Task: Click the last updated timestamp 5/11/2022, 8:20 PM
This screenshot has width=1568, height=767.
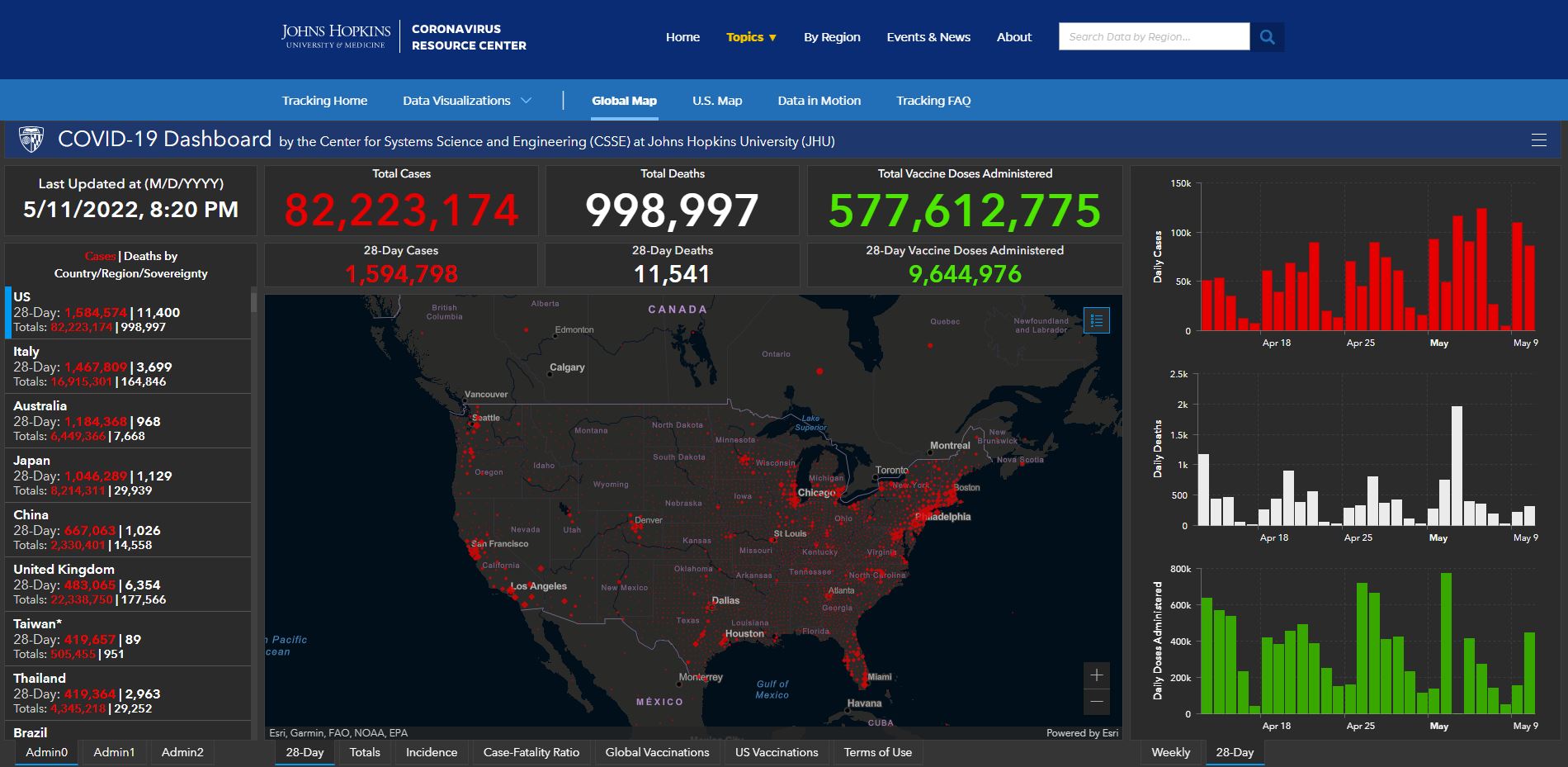Action: (130, 210)
